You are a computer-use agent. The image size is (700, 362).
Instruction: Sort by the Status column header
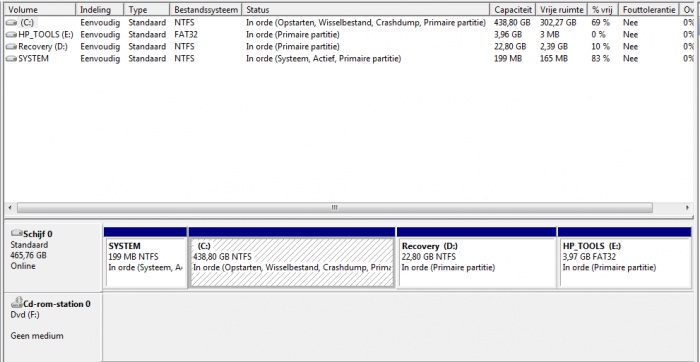366,9
